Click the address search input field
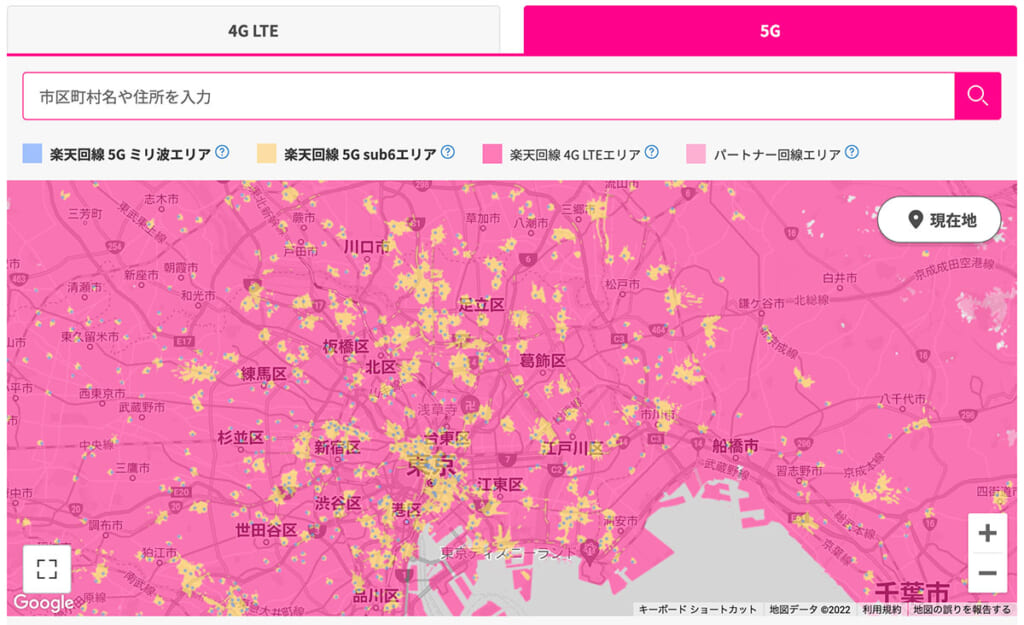The image size is (1024, 625). (x=488, y=97)
